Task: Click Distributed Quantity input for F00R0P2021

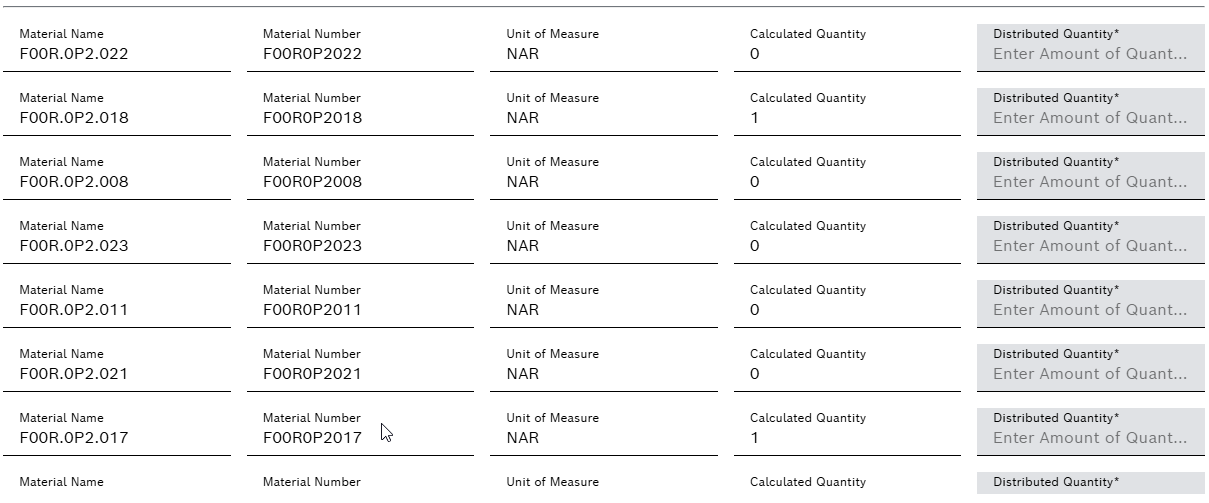Action: pos(1090,374)
